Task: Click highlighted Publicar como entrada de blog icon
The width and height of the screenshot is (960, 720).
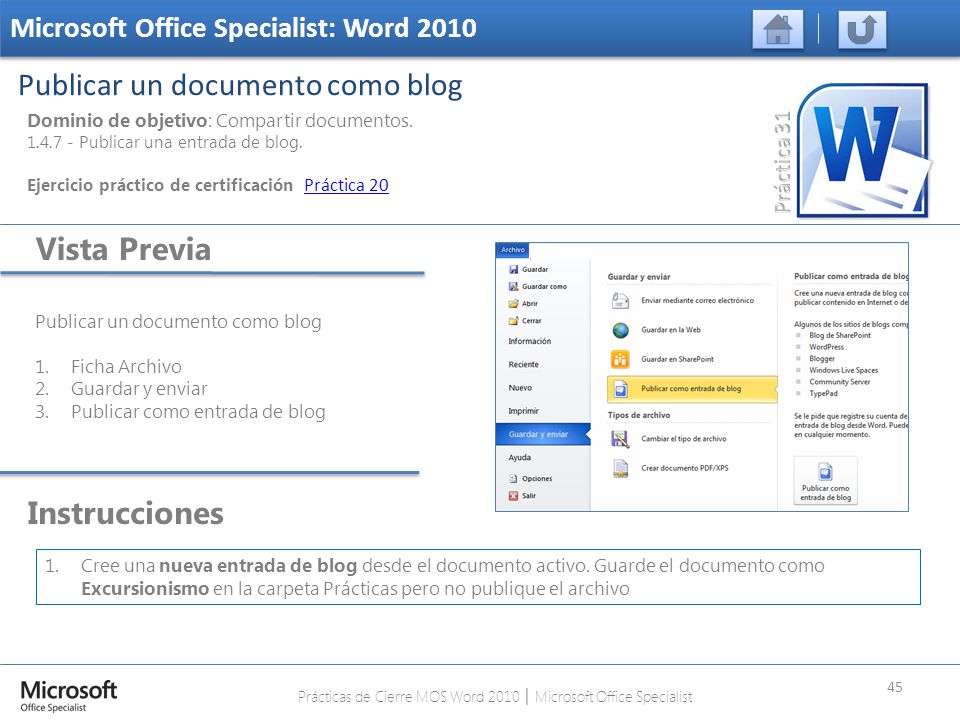Action: [620, 389]
